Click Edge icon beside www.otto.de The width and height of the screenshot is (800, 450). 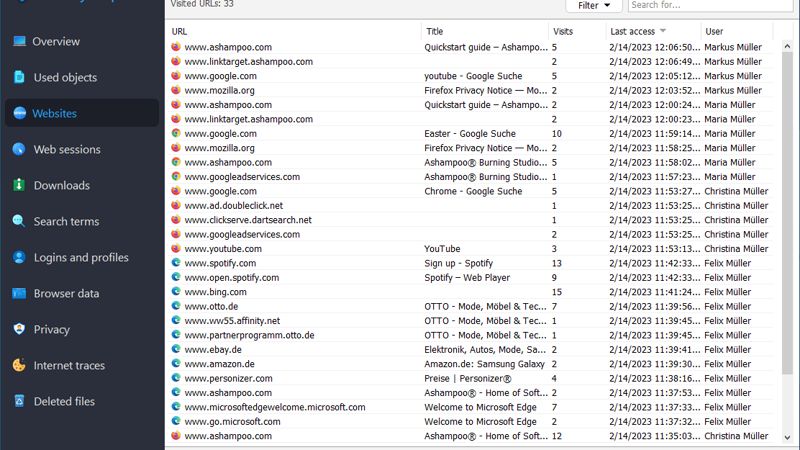[x=176, y=306]
